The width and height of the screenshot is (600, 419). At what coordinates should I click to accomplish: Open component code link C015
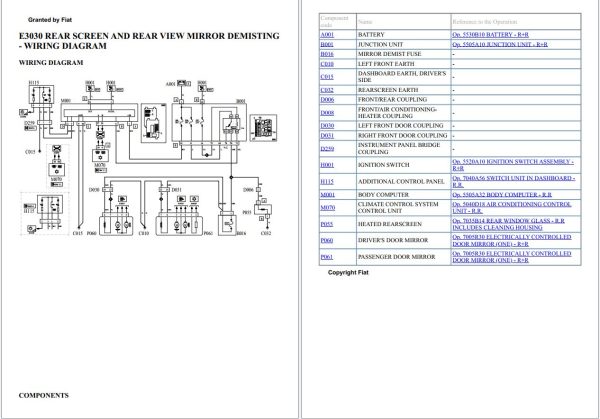click(327, 77)
